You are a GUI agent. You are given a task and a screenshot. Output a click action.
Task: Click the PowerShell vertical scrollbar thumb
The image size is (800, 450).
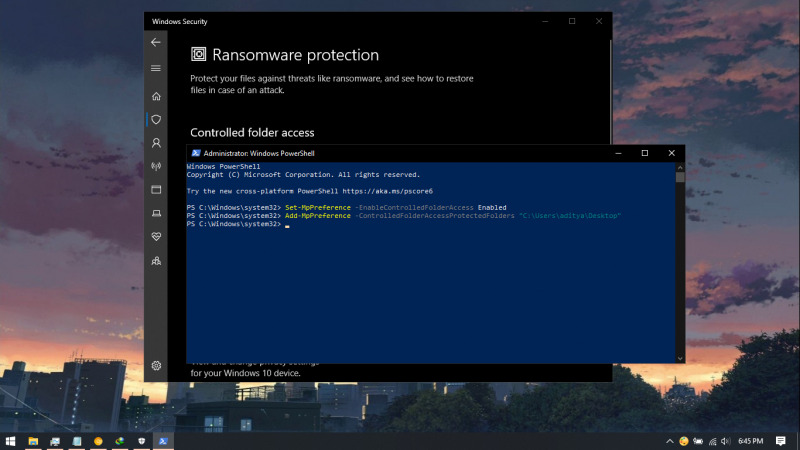[x=680, y=177]
